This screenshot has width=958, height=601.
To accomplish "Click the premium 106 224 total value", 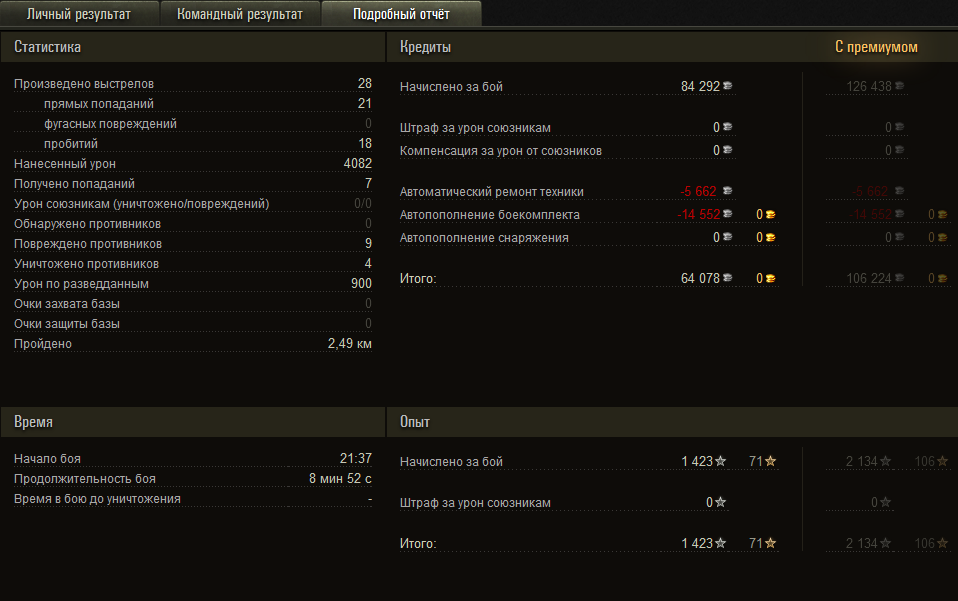I will pos(869,278).
